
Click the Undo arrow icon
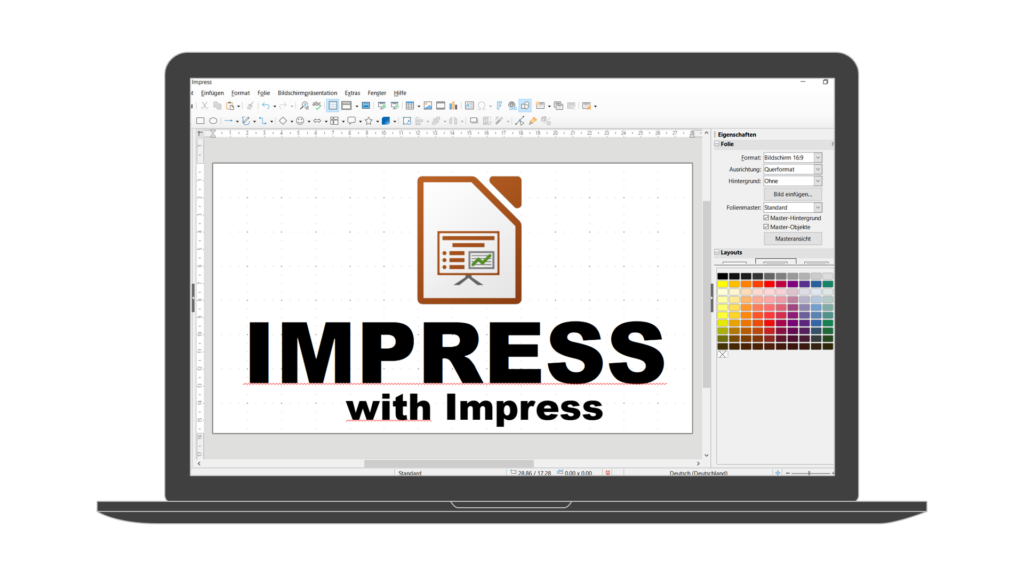265,105
